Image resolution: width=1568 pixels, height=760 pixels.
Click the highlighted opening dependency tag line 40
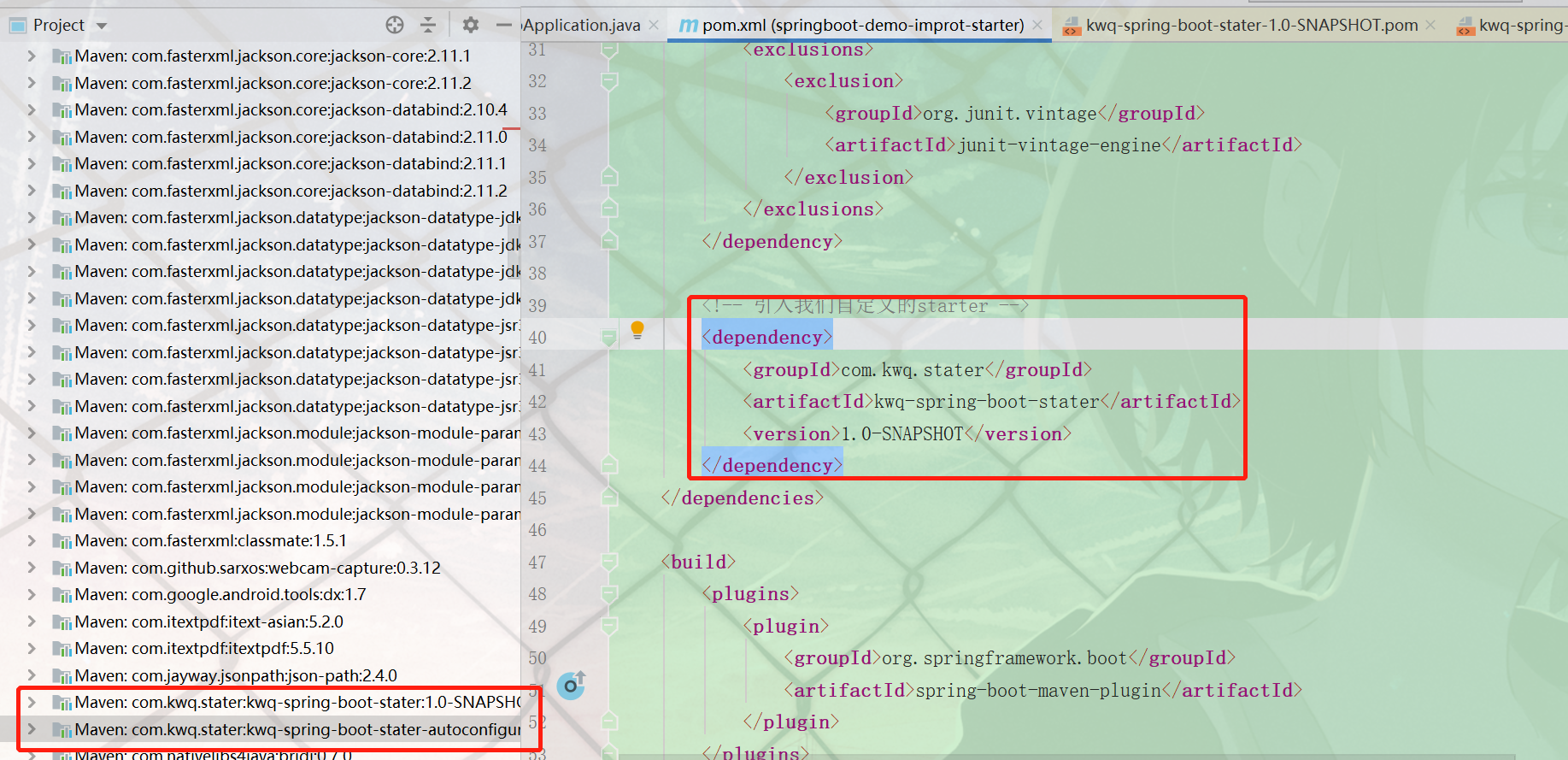click(x=766, y=338)
